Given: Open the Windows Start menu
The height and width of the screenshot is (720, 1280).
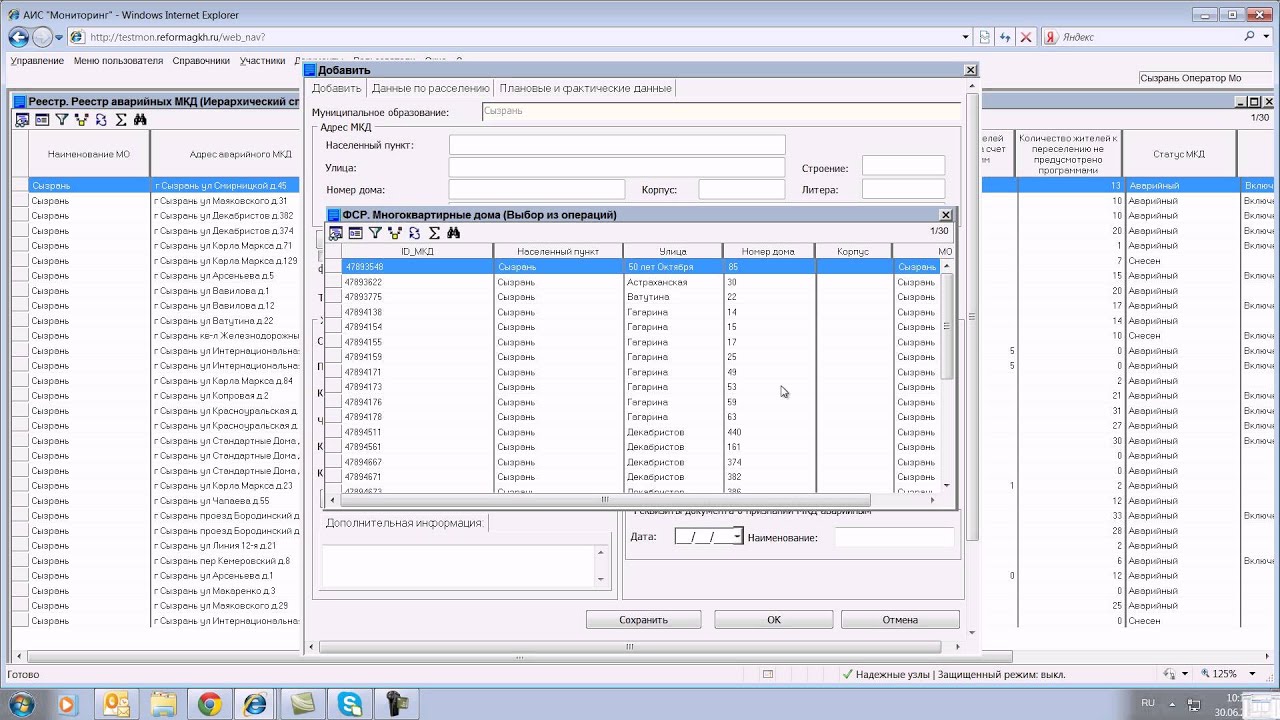Looking at the screenshot, I should [x=21, y=704].
